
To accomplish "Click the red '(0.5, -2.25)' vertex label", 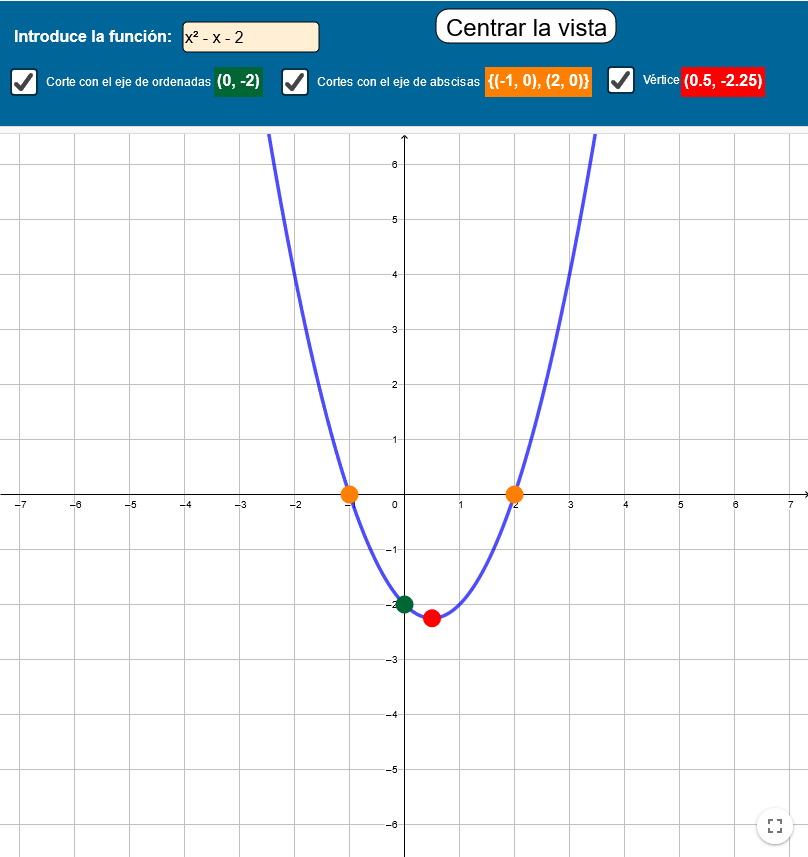I will [x=723, y=81].
